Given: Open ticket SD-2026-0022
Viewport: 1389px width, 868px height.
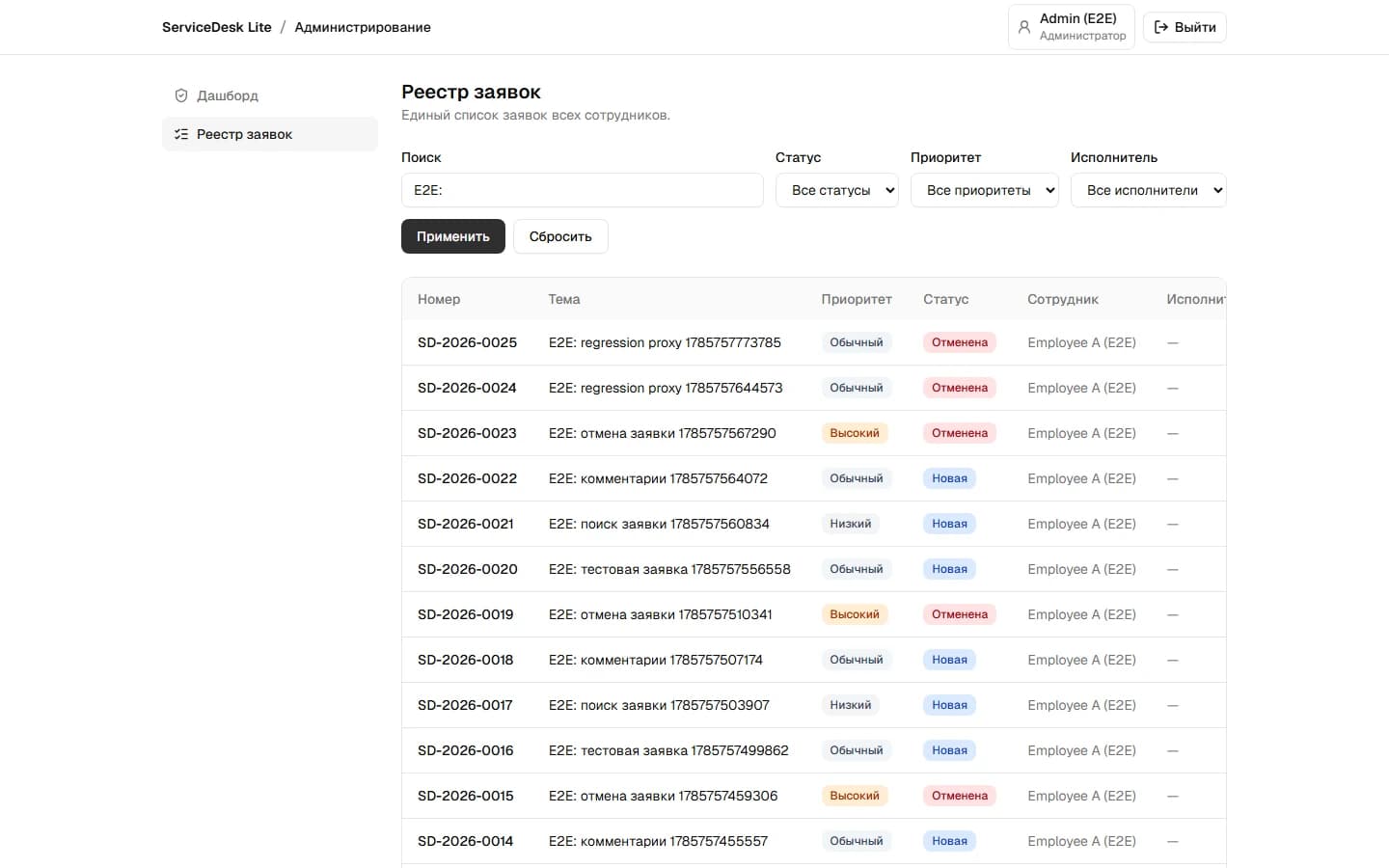Looking at the screenshot, I should pyautogui.click(x=467, y=478).
